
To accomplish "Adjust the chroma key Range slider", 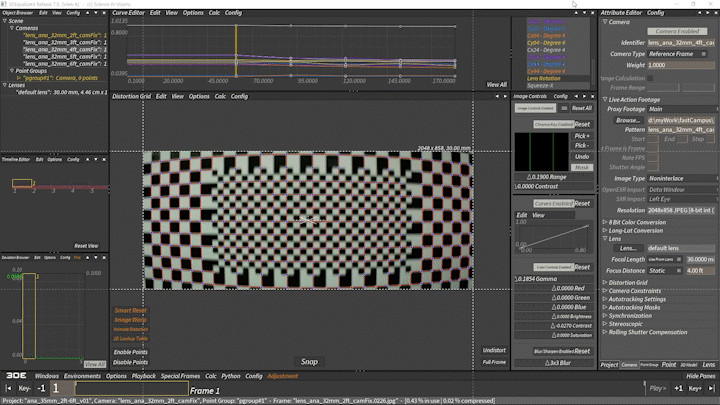I will pos(553,177).
